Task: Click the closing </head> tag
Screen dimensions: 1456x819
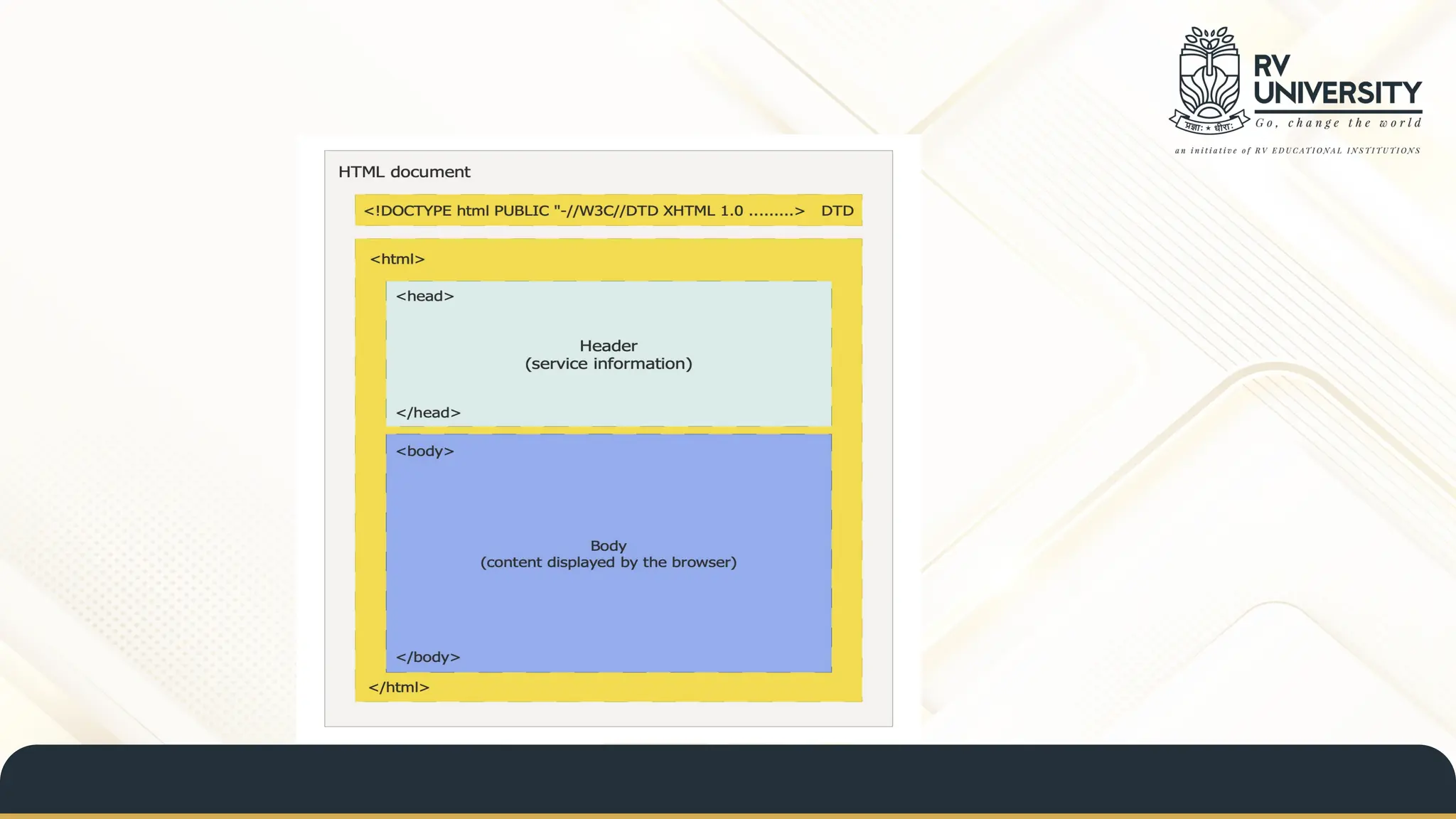Action: [x=428, y=413]
